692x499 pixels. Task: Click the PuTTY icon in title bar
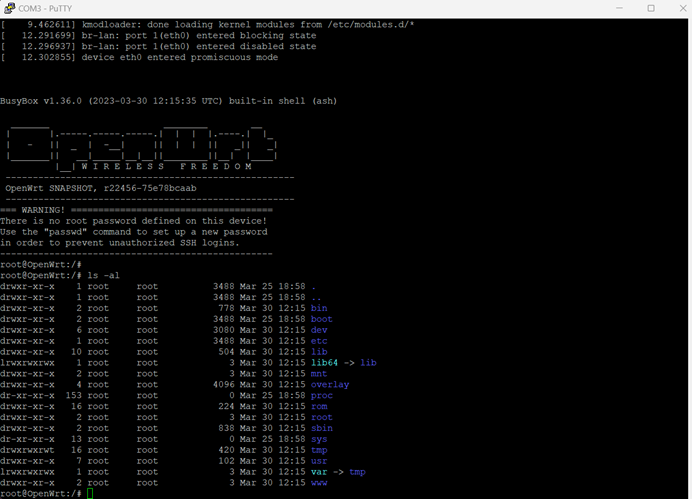pyautogui.click(x=9, y=8)
